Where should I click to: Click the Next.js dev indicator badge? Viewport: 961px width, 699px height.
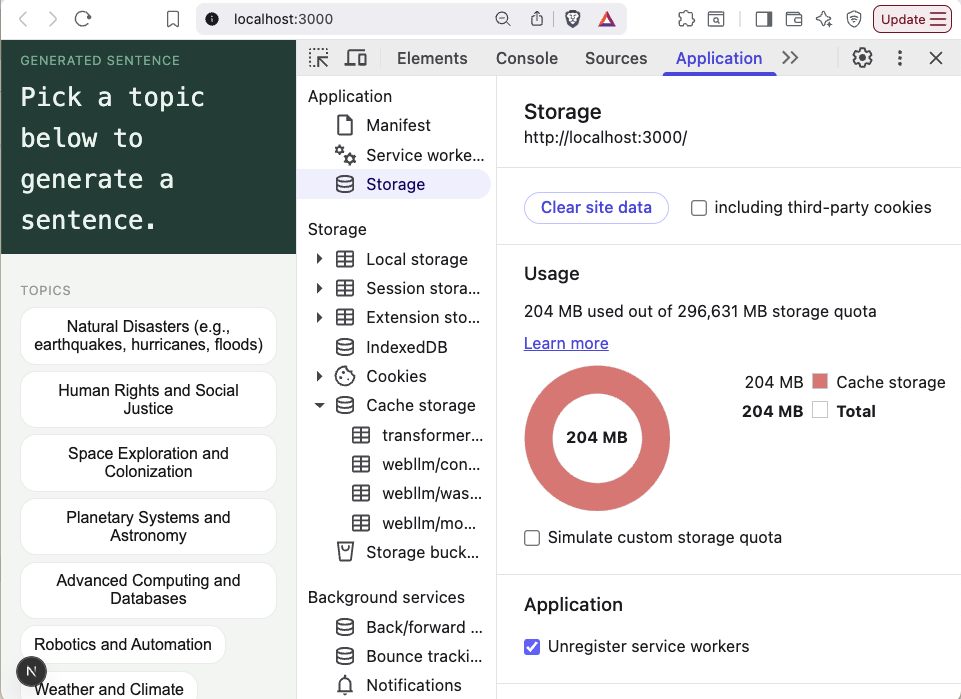click(x=31, y=671)
